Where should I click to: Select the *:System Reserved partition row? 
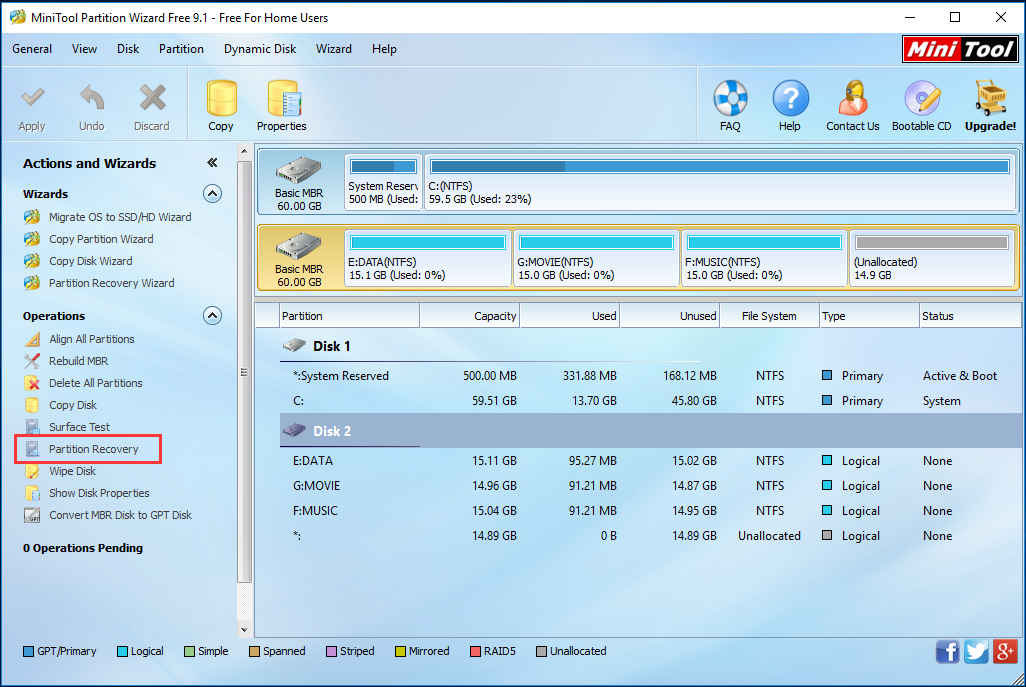tap(650, 376)
